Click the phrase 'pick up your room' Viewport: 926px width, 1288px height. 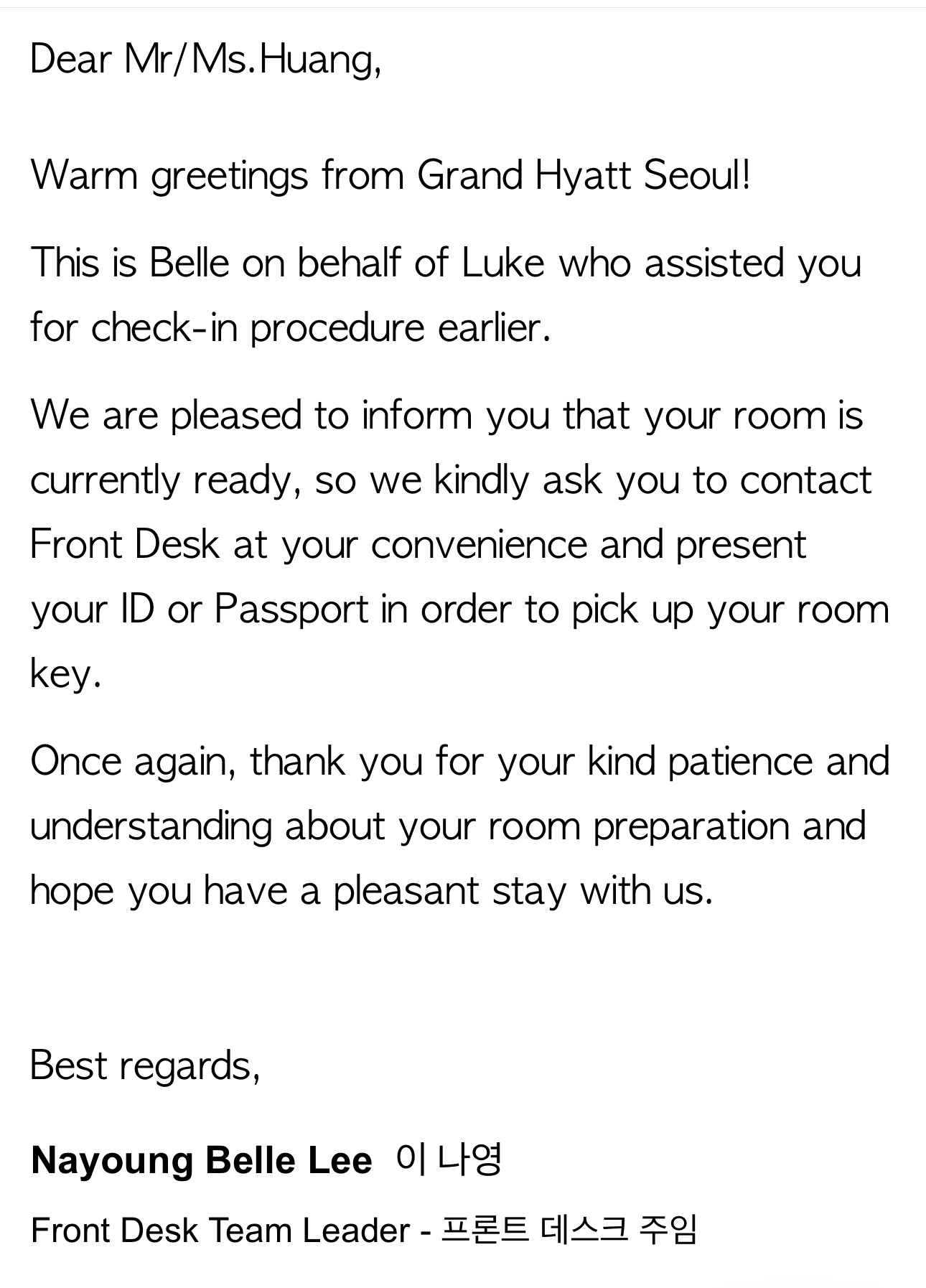(730, 610)
